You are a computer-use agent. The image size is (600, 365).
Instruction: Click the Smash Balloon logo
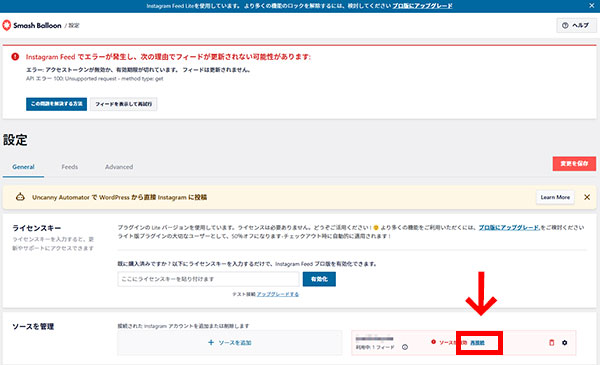click(32, 25)
